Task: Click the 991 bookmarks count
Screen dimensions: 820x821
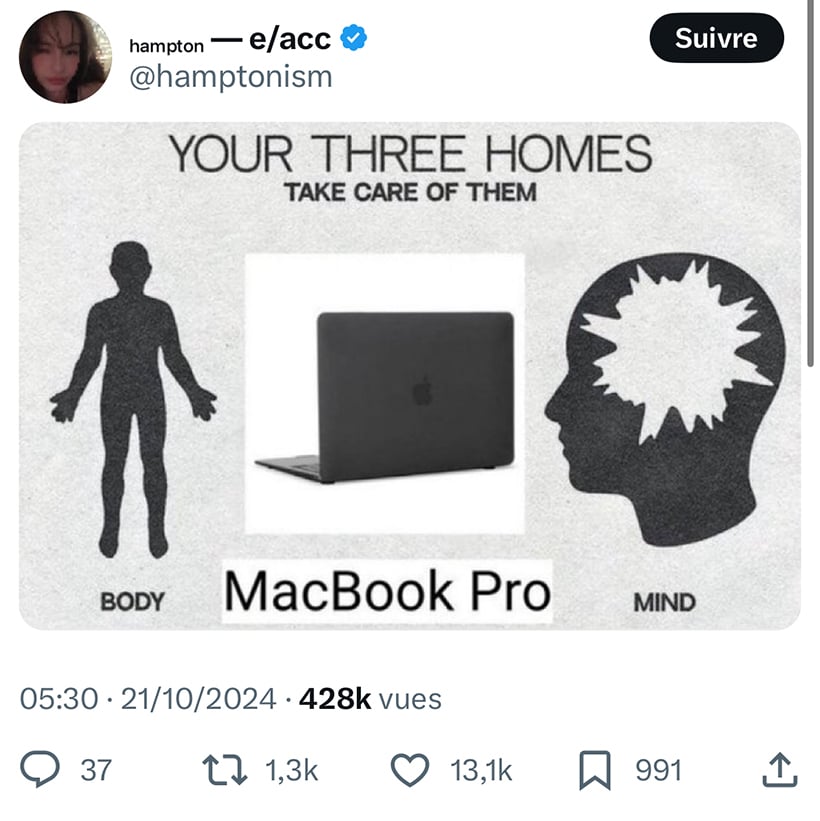Action: click(x=659, y=770)
